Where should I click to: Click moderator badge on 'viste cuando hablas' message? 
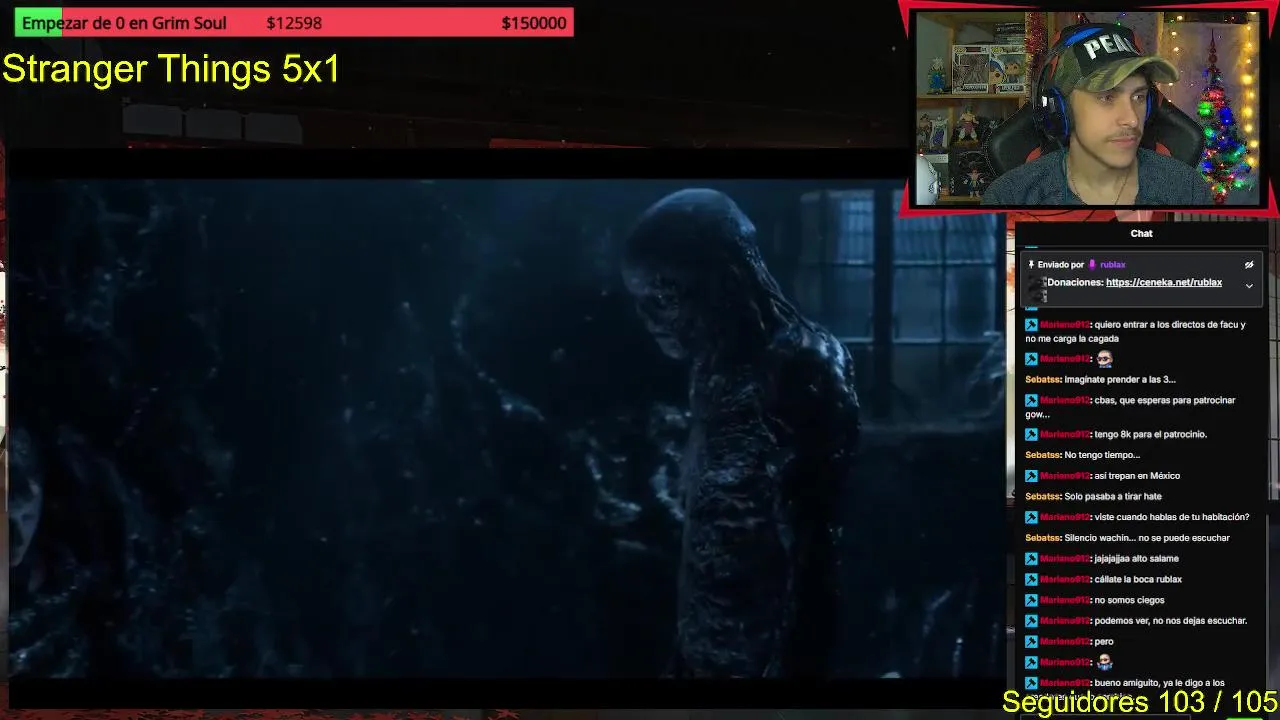coord(1031,518)
